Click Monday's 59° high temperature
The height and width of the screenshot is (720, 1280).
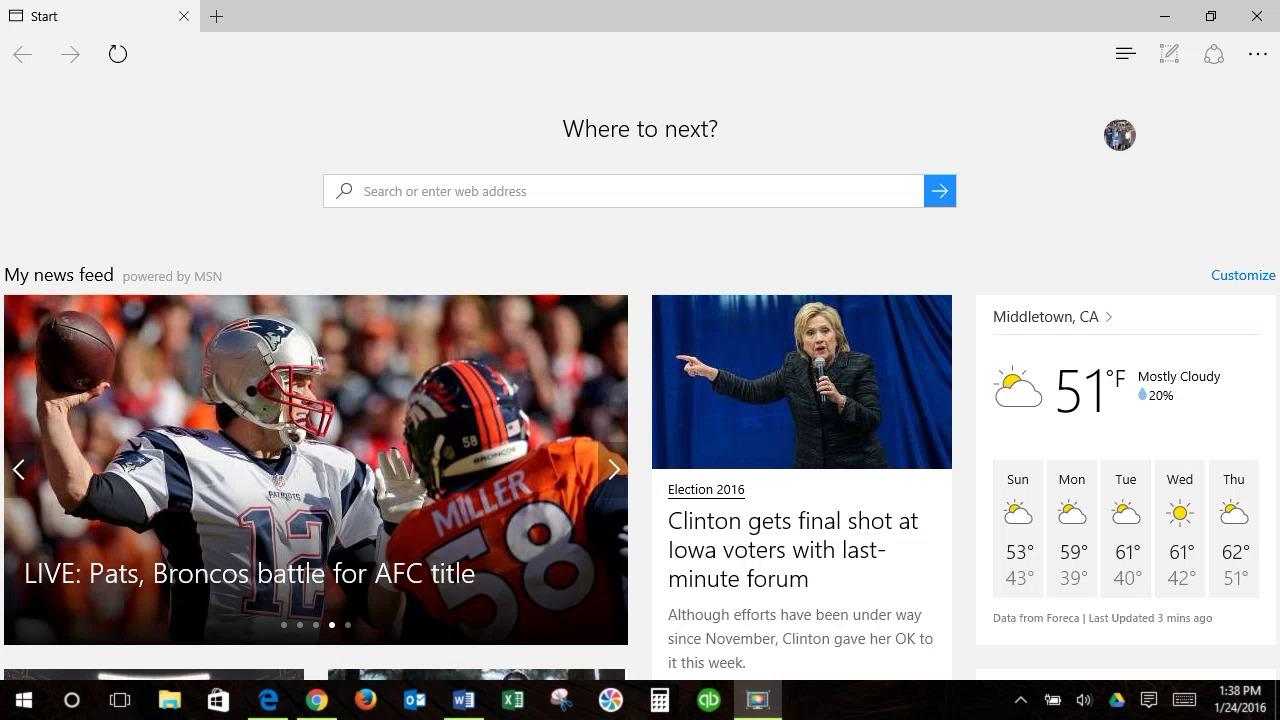[1074, 552]
